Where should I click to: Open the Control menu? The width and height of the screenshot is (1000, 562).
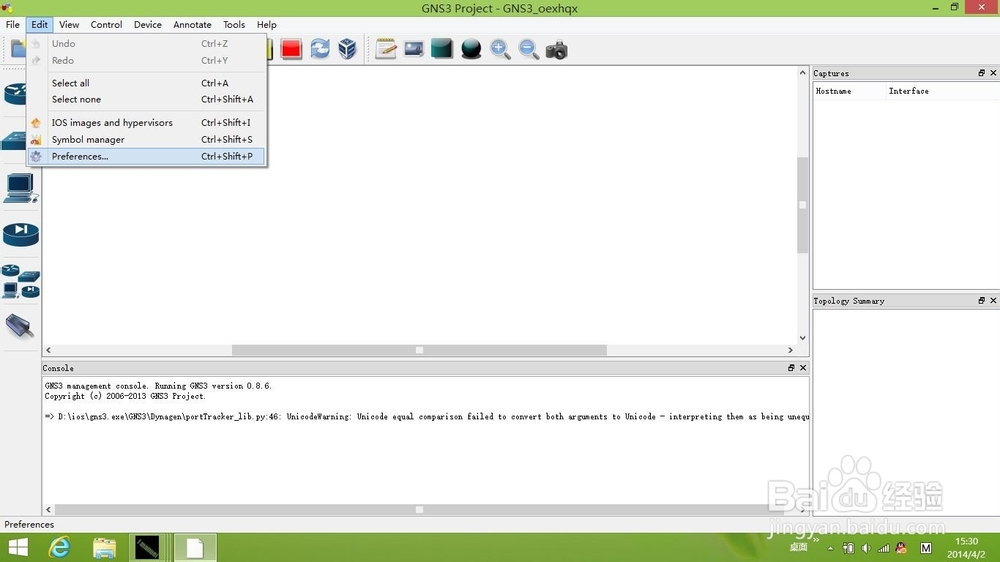click(106, 24)
